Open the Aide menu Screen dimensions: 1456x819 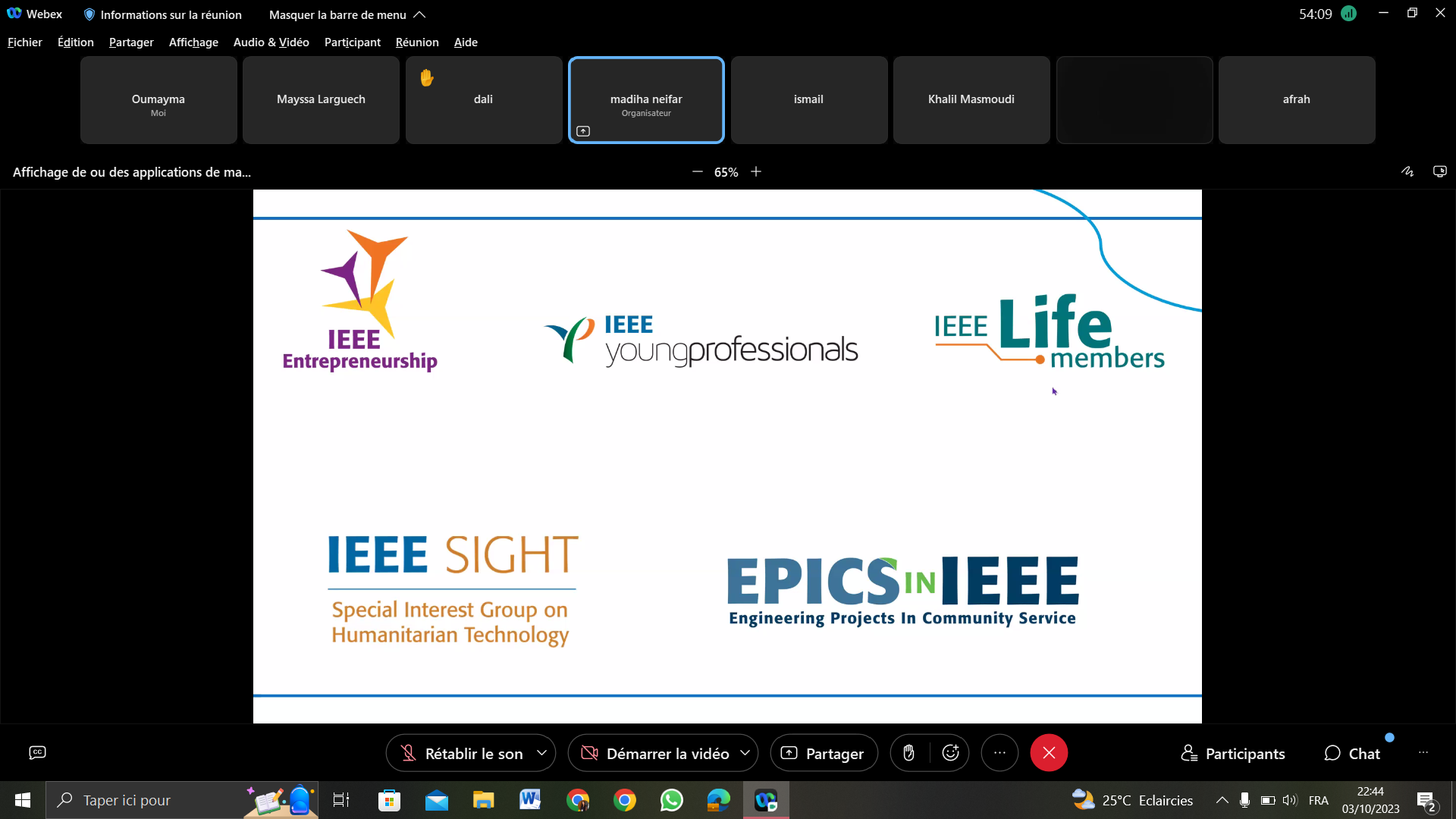[x=466, y=42]
